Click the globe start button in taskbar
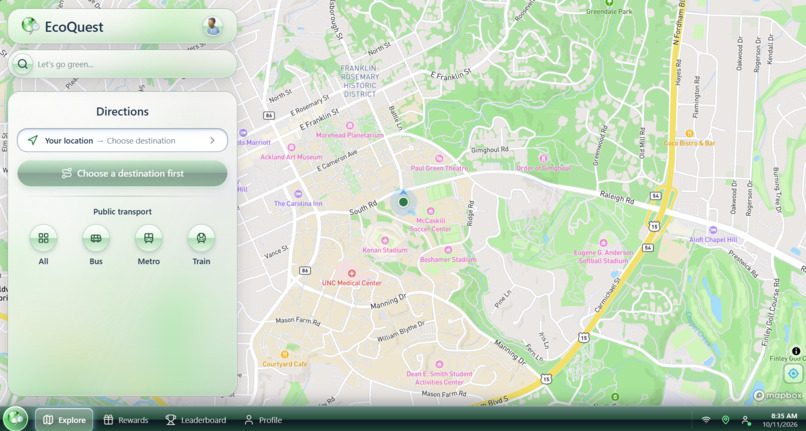Viewport: 806px width, 431px height. tap(15, 419)
